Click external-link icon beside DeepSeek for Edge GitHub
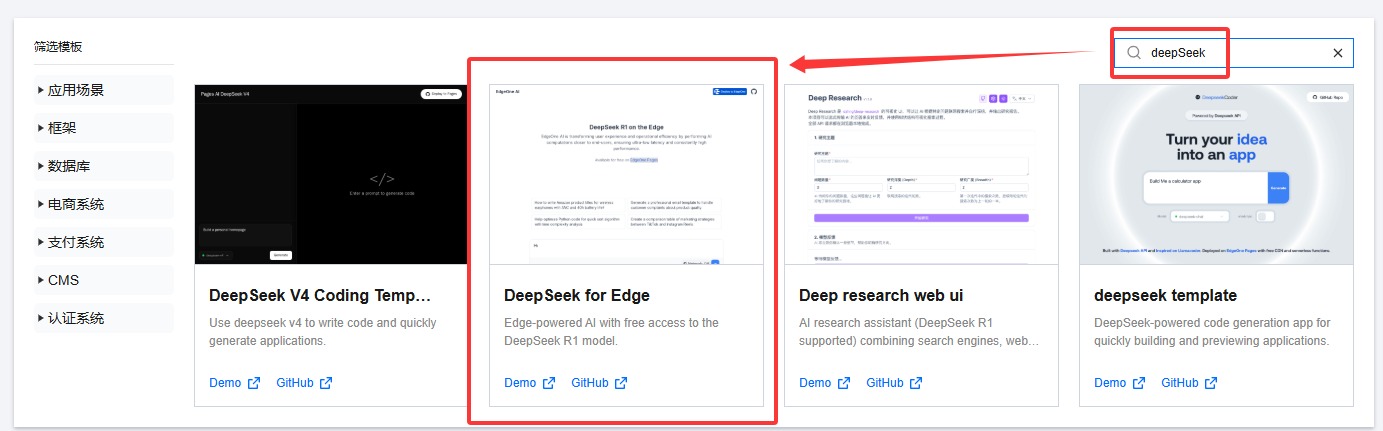 pyautogui.click(x=621, y=383)
